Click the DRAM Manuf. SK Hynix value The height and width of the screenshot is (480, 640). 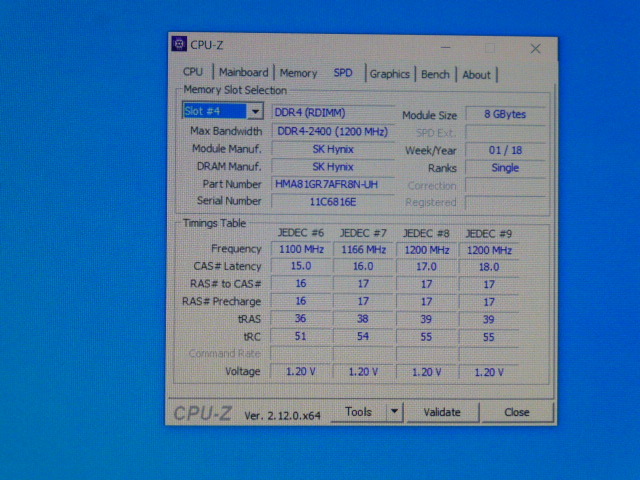pyautogui.click(x=332, y=167)
